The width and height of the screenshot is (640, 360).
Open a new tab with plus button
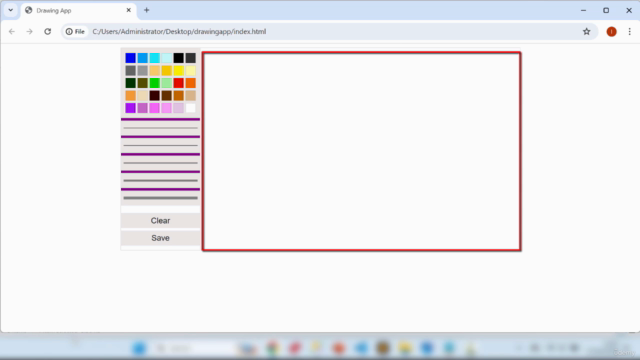coord(147,10)
